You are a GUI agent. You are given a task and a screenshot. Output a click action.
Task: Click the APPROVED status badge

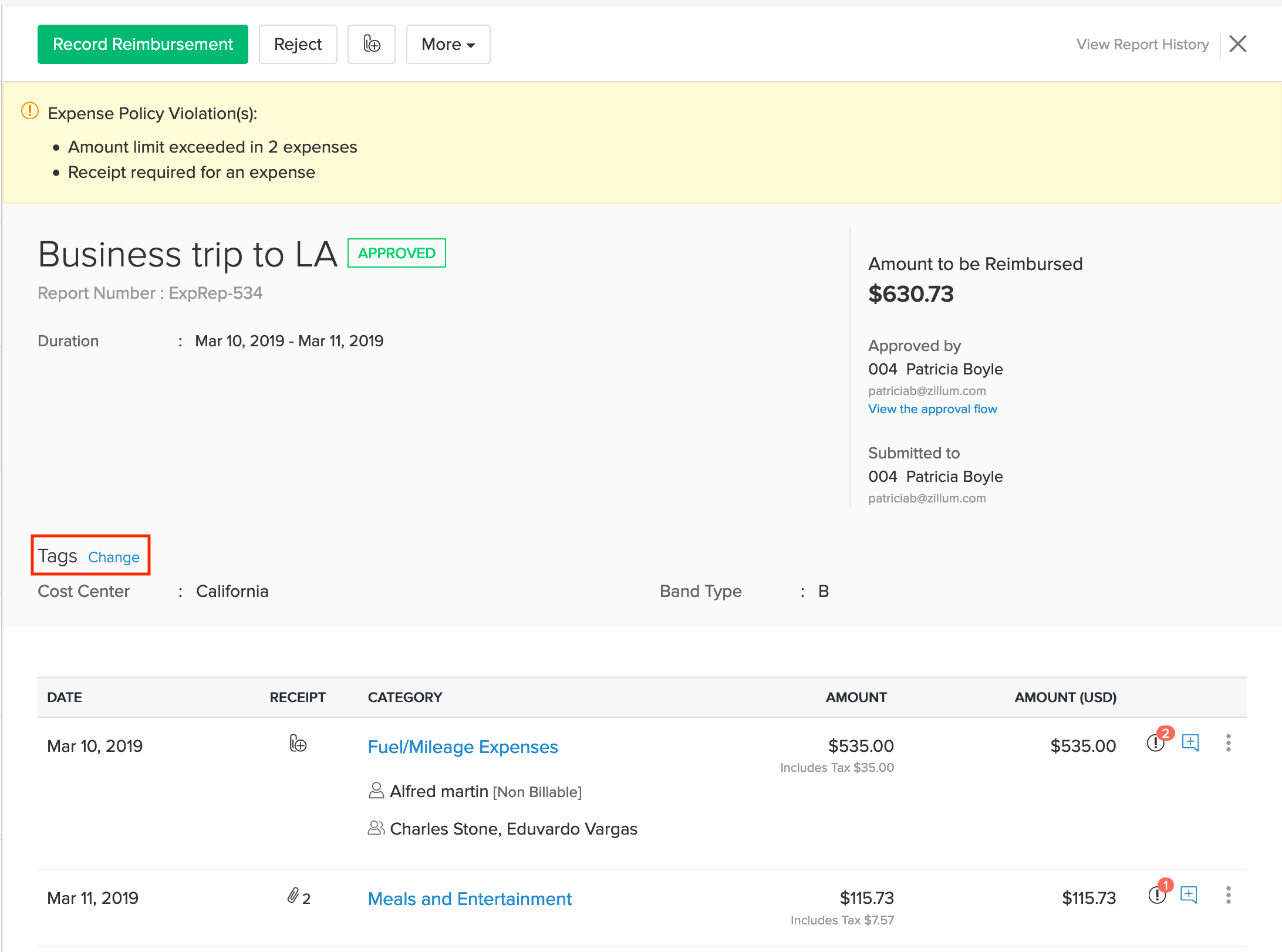pos(397,253)
